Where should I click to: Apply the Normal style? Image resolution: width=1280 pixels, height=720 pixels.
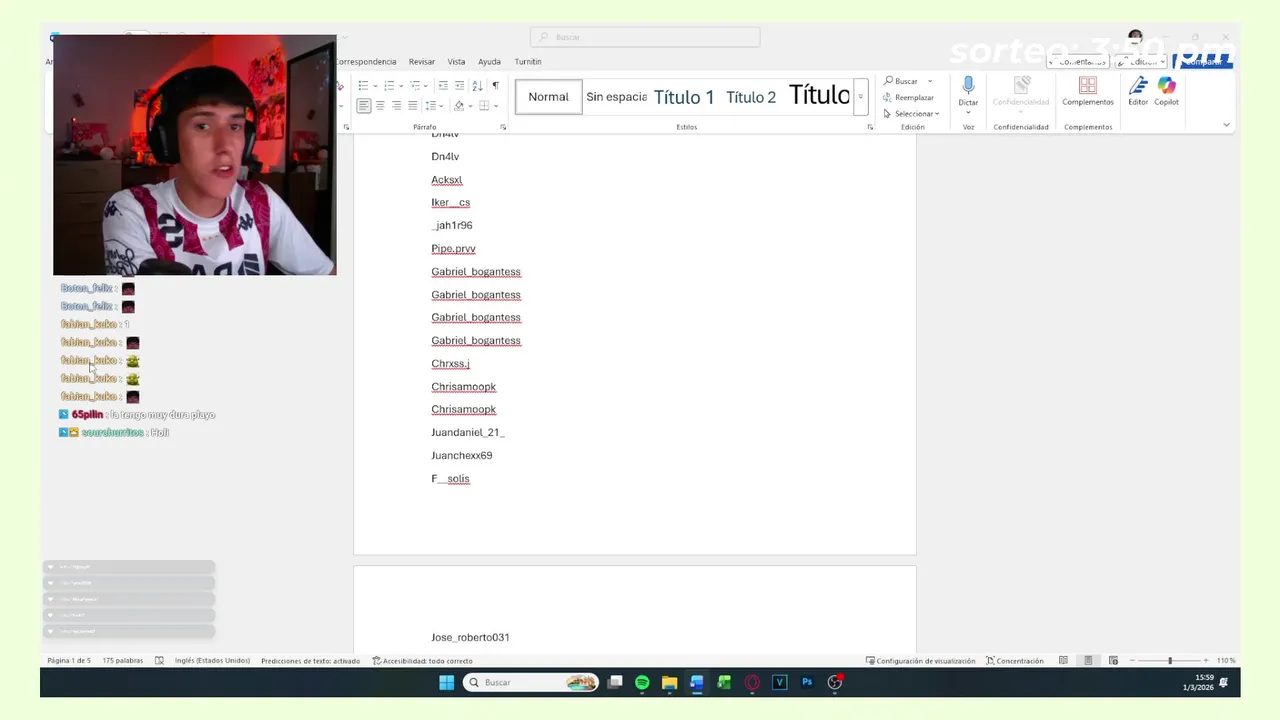pyautogui.click(x=548, y=97)
